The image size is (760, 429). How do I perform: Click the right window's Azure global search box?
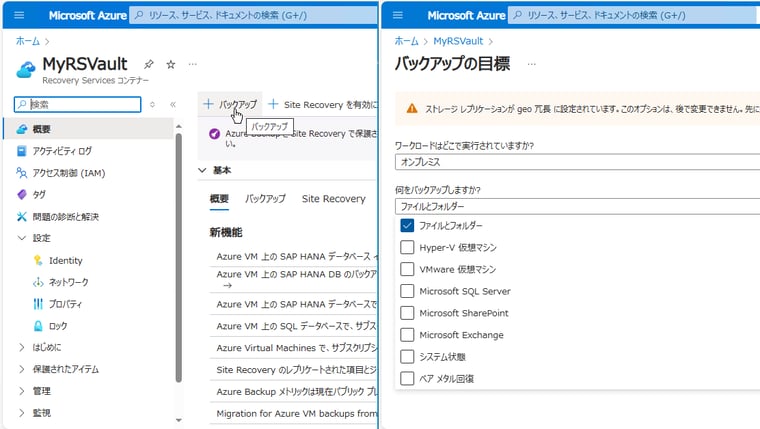pos(634,15)
